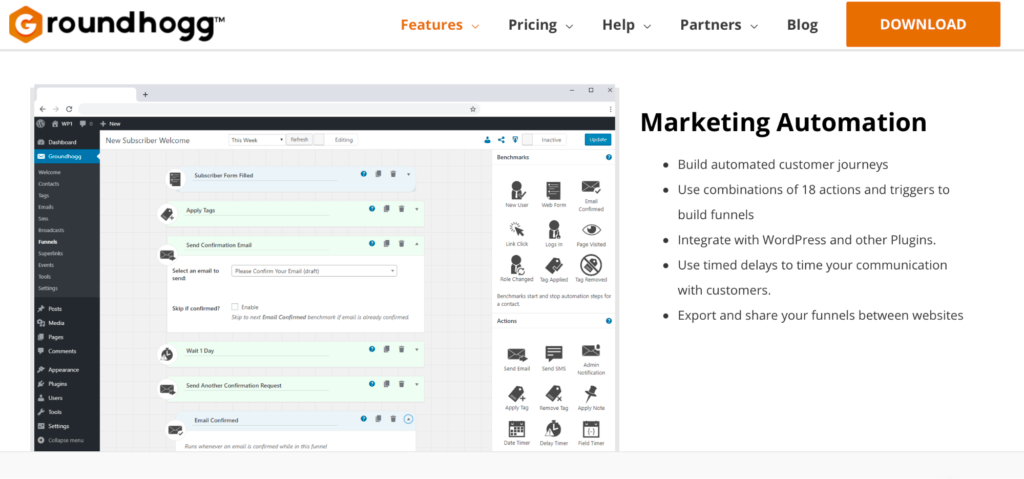Collapse the Email Confirmed step
The image size is (1024, 479).
pyautogui.click(x=408, y=419)
